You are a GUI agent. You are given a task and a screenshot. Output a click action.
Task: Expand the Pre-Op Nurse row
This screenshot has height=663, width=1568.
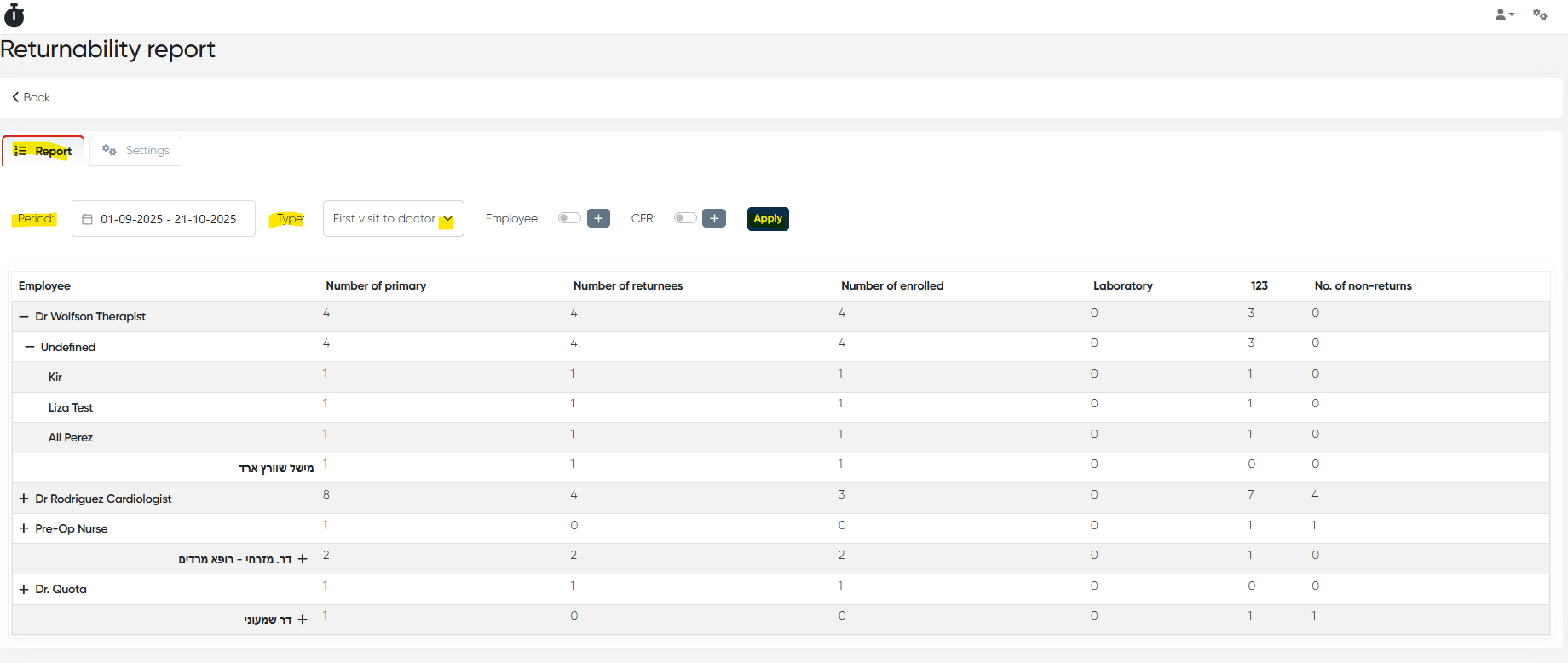(x=24, y=529)
